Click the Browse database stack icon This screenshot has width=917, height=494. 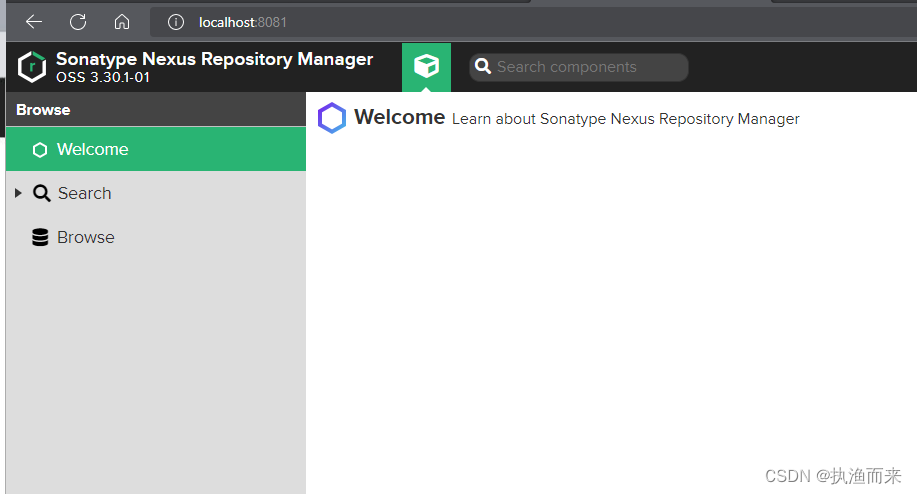[40, 237]
